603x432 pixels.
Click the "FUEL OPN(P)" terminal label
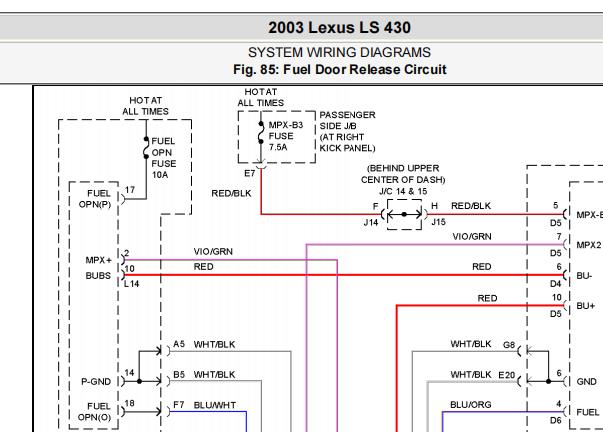point(95,199)
